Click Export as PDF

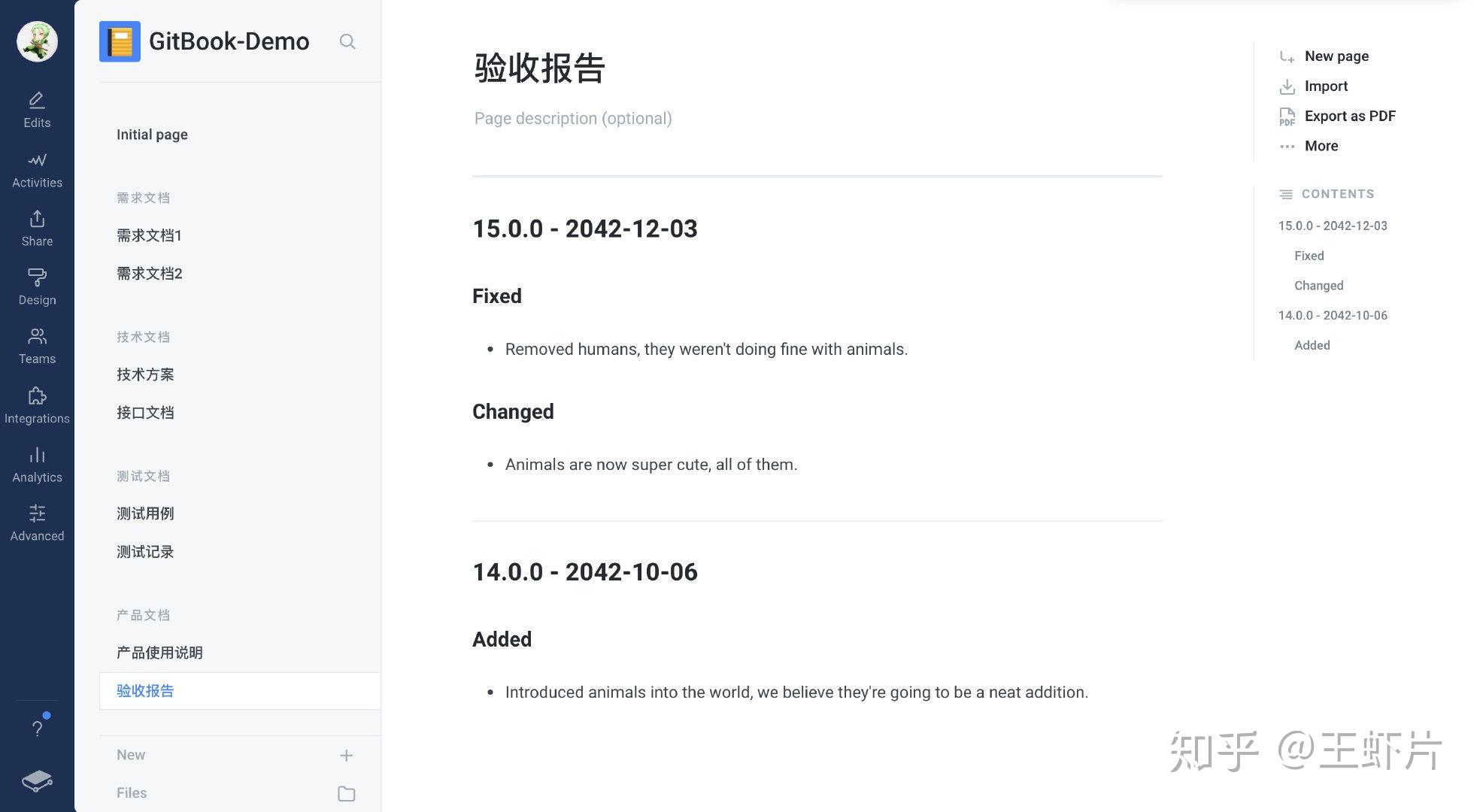click(x=1350, y=116)
